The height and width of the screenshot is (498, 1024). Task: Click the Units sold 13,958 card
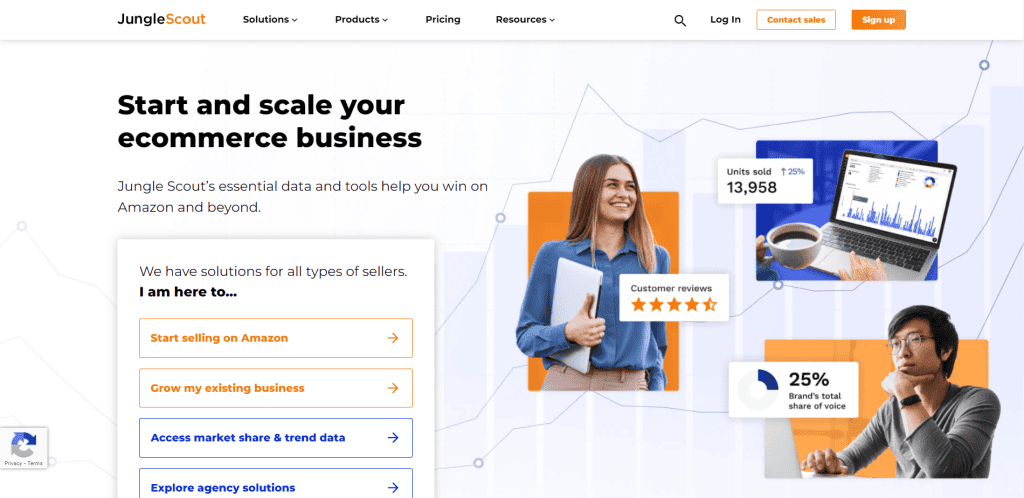(x=765, y=181)
